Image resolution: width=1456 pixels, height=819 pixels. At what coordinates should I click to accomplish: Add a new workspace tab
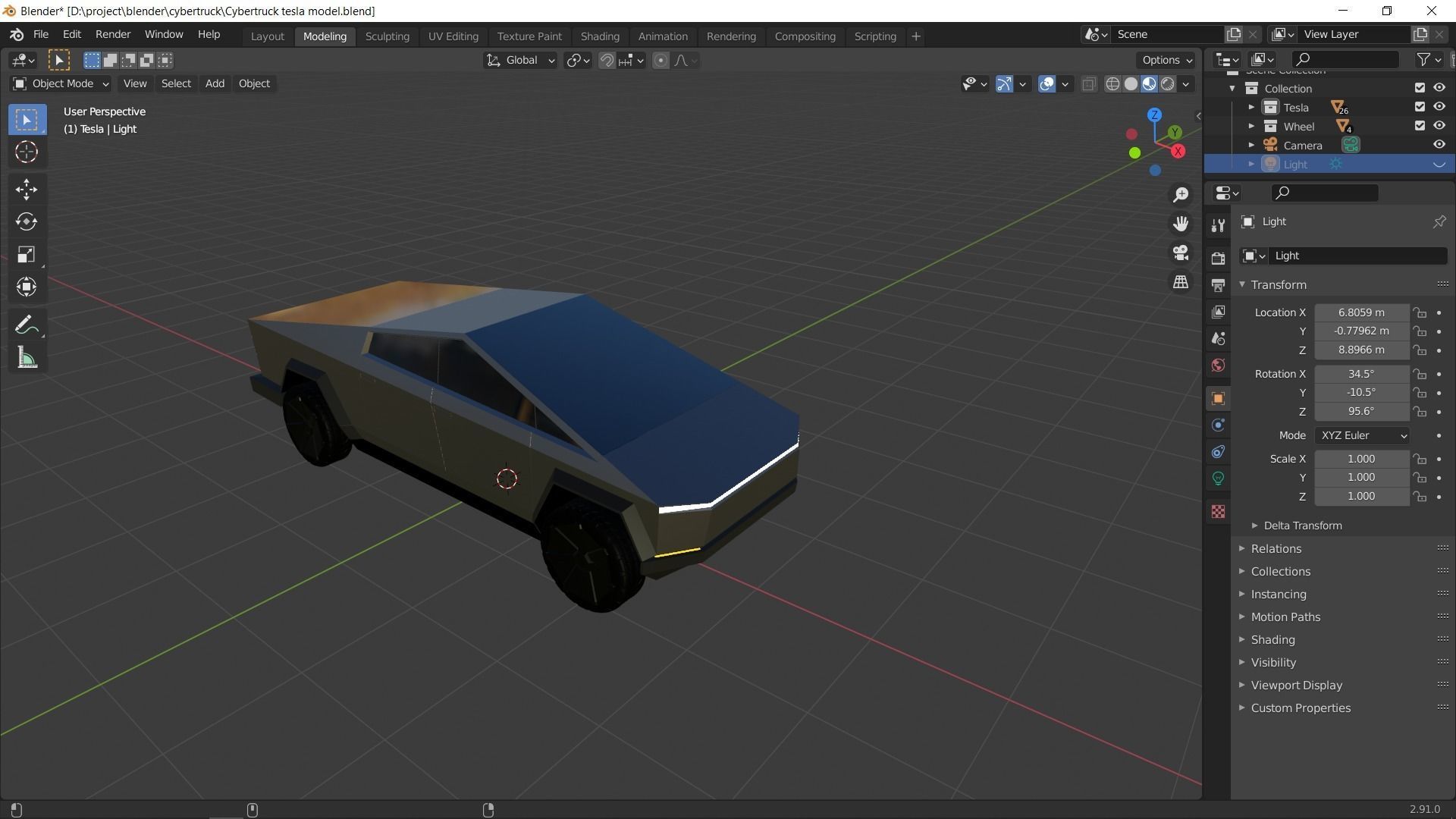point(915,36)
